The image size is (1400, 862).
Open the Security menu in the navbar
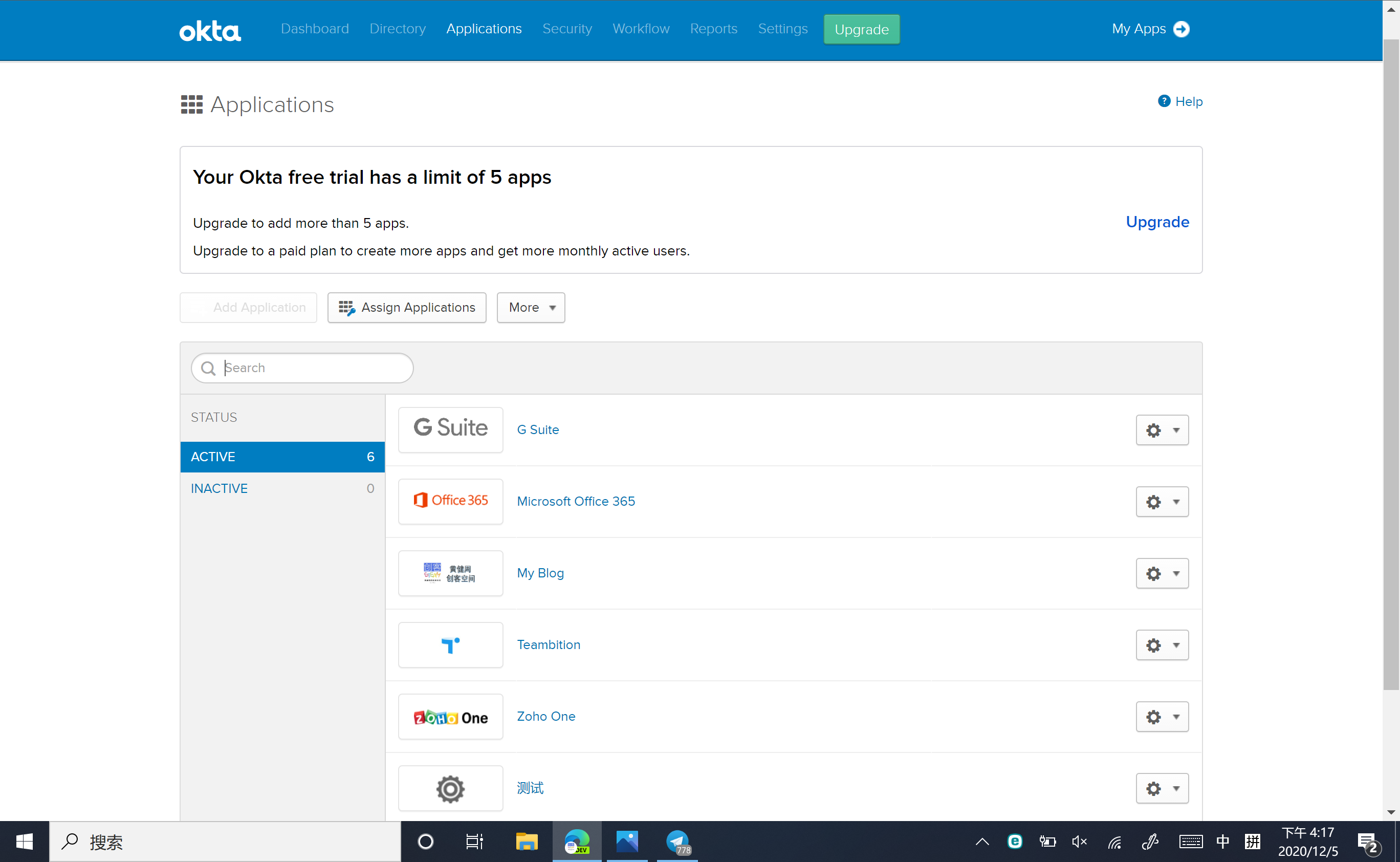pos(566,29)
